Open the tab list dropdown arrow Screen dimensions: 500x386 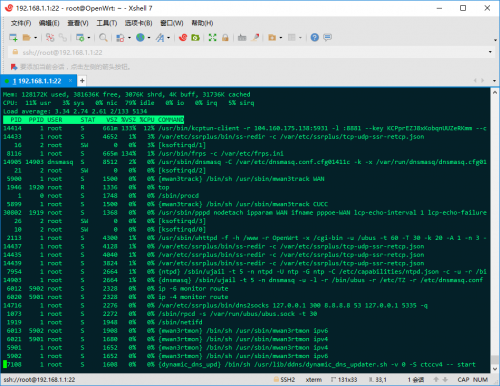click(x=494, y=81)
